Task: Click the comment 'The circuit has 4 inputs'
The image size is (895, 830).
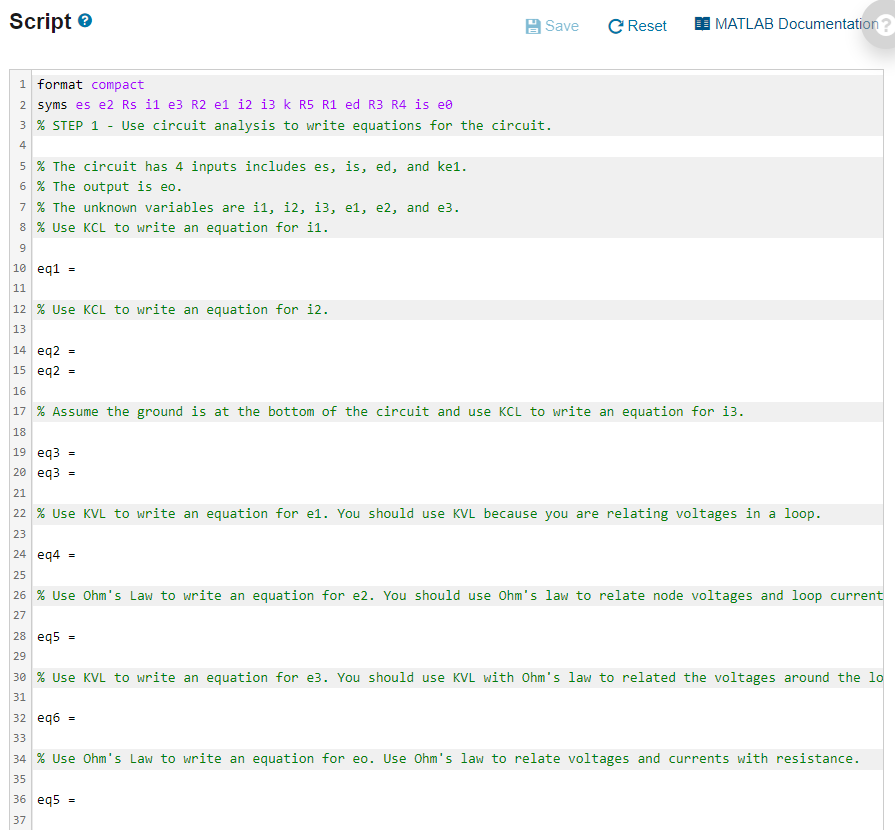Action: click(x=252, y=167)
